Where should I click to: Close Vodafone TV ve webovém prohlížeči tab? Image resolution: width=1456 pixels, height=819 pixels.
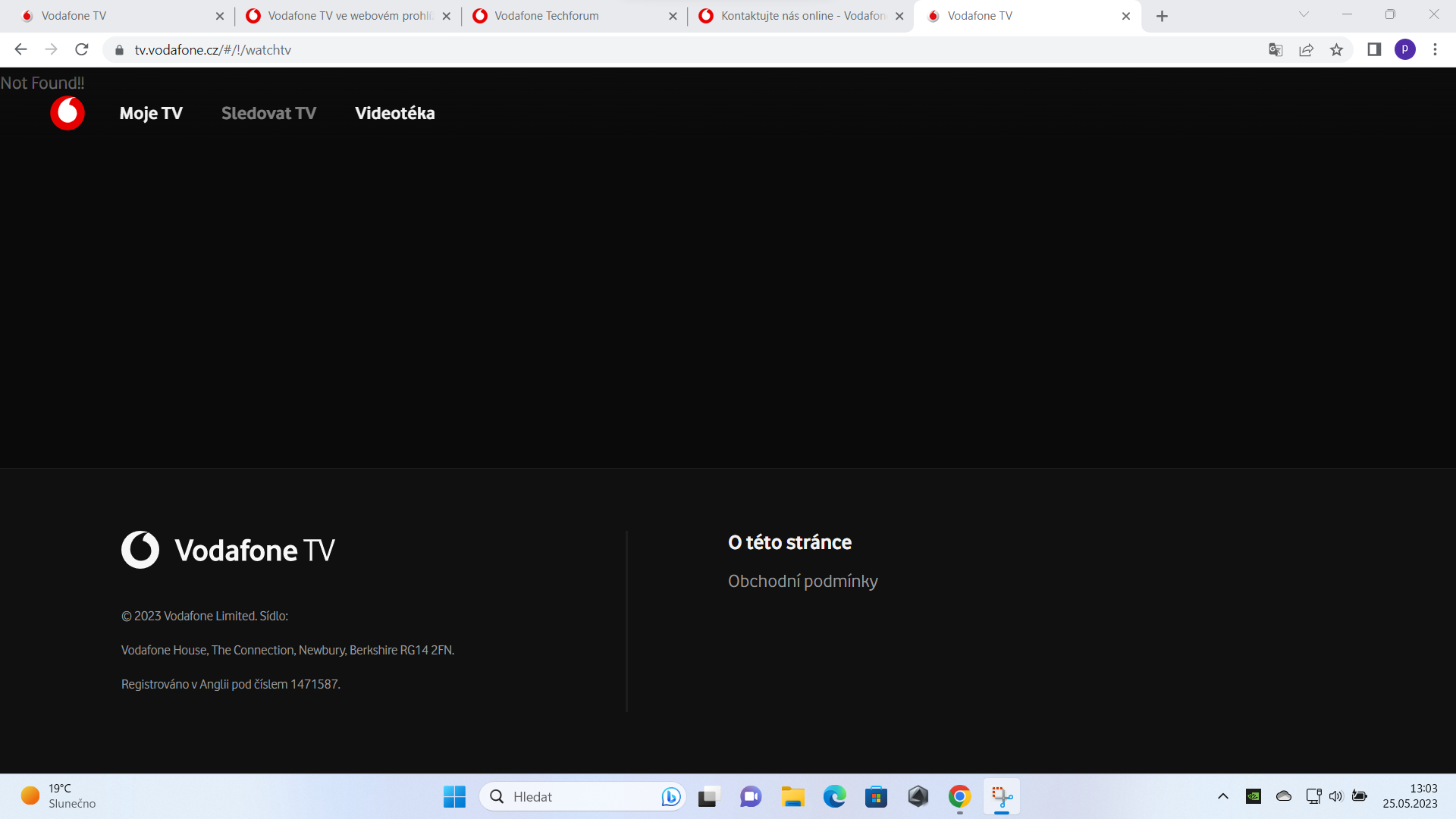446,16
